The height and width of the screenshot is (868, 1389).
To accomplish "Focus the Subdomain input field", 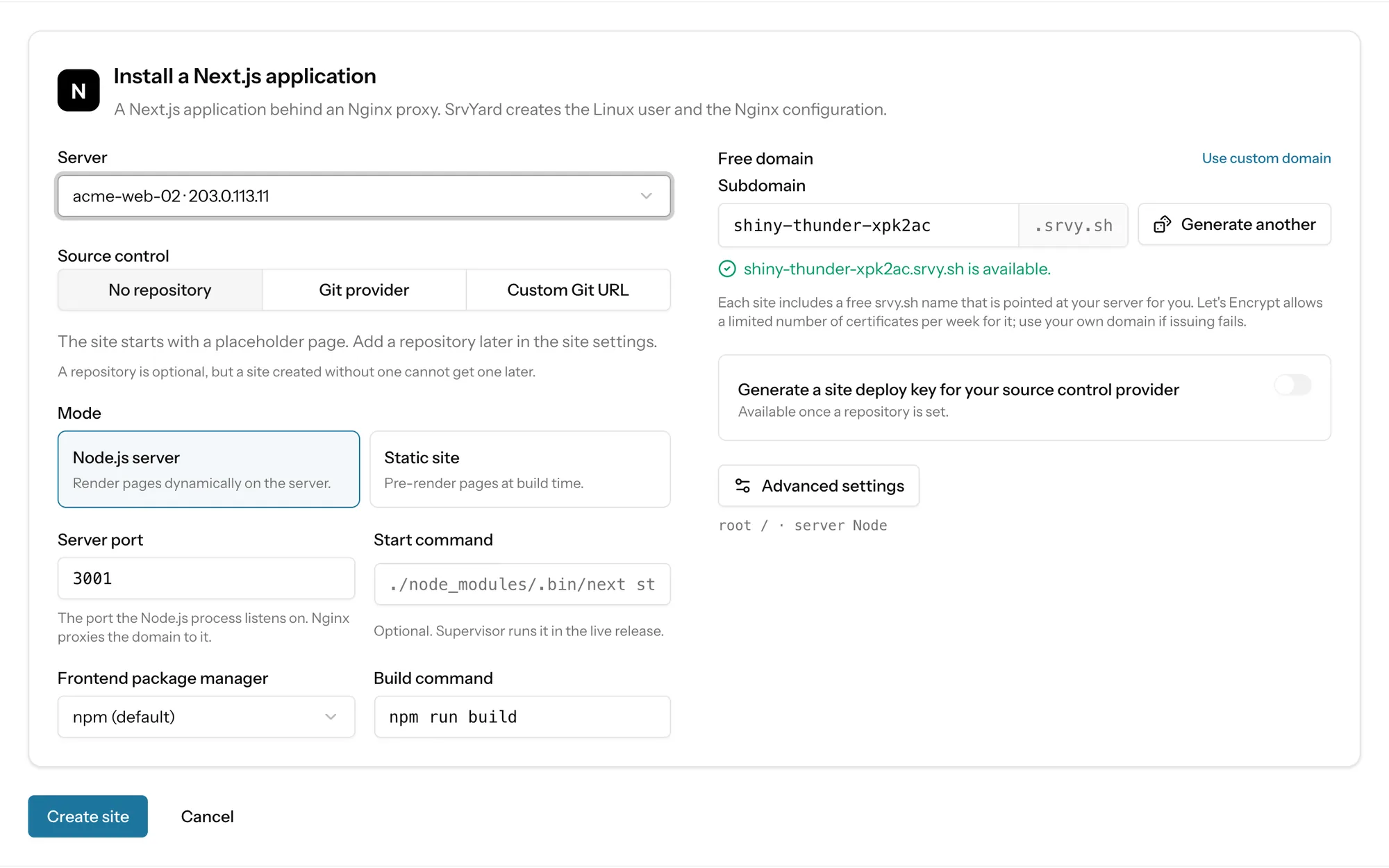I will 868,226.
